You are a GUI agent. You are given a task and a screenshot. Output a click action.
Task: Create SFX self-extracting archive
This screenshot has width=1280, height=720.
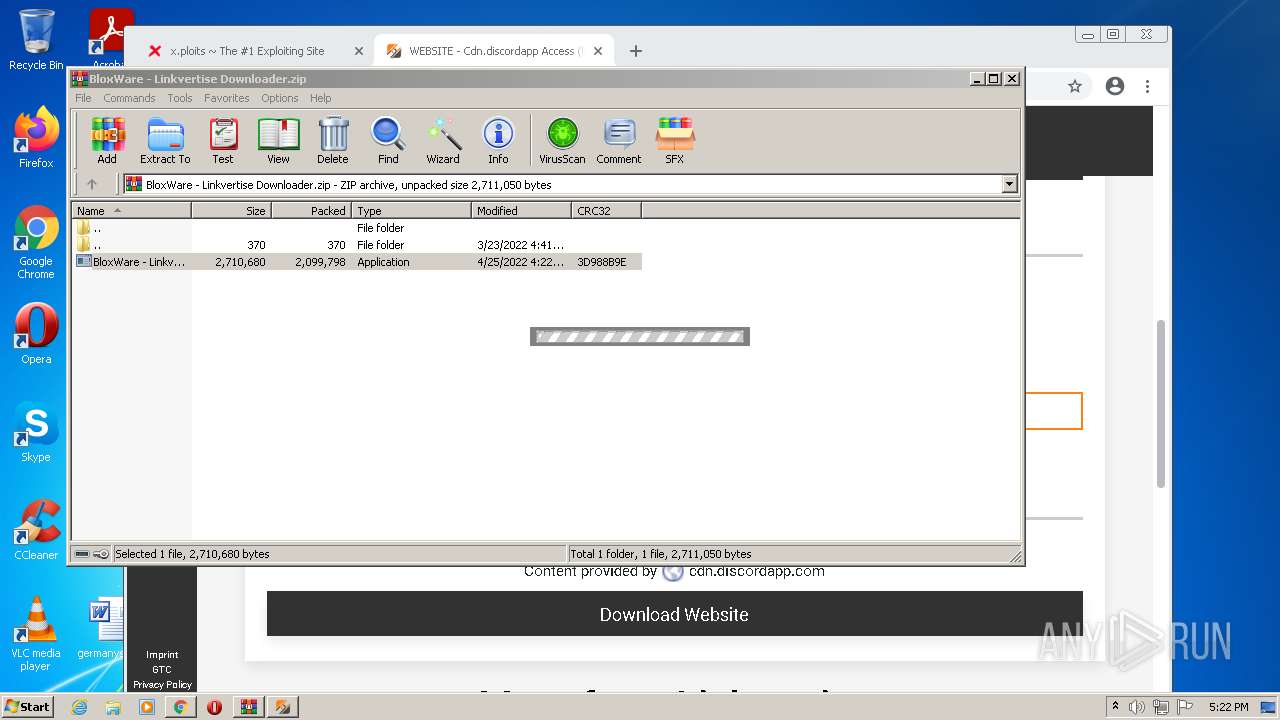(x=675, y=140)
